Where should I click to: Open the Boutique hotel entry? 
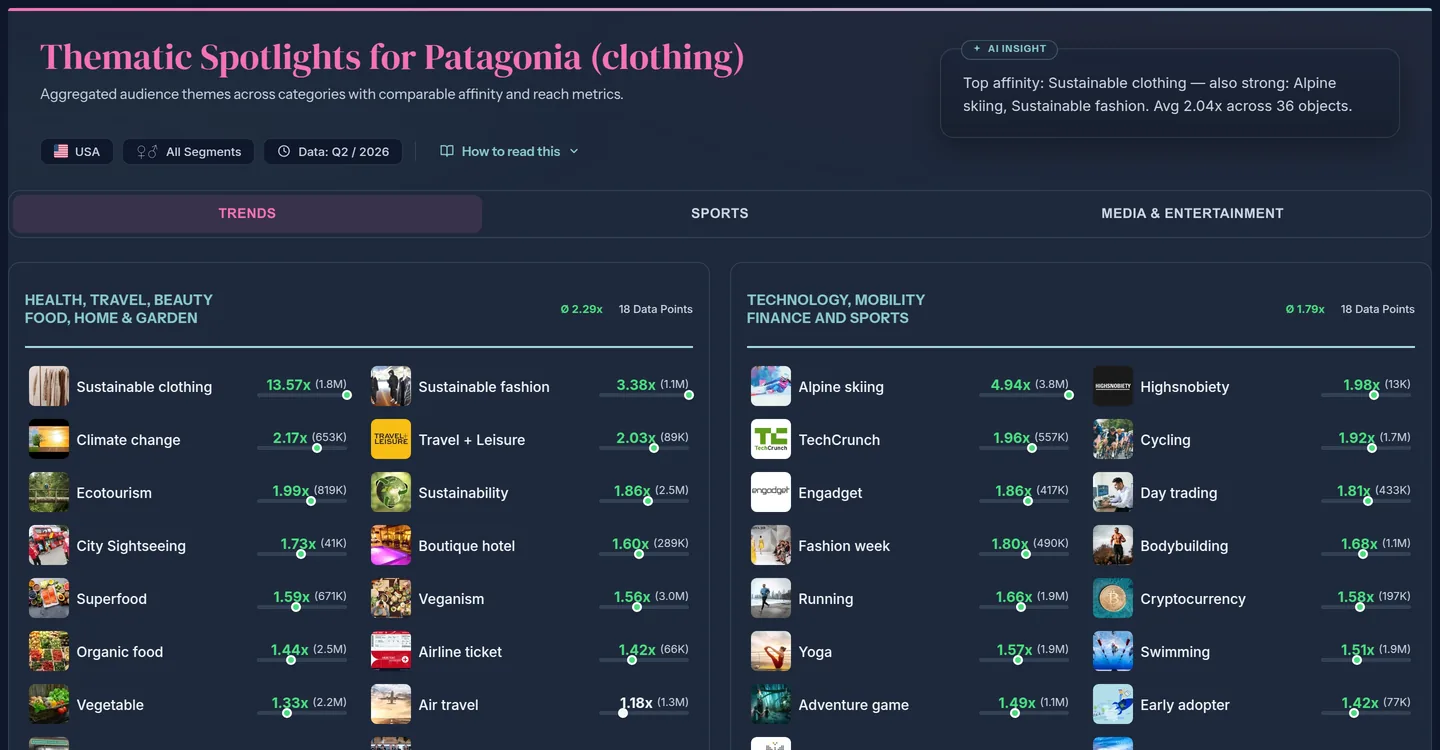click(x=532, y=545)
